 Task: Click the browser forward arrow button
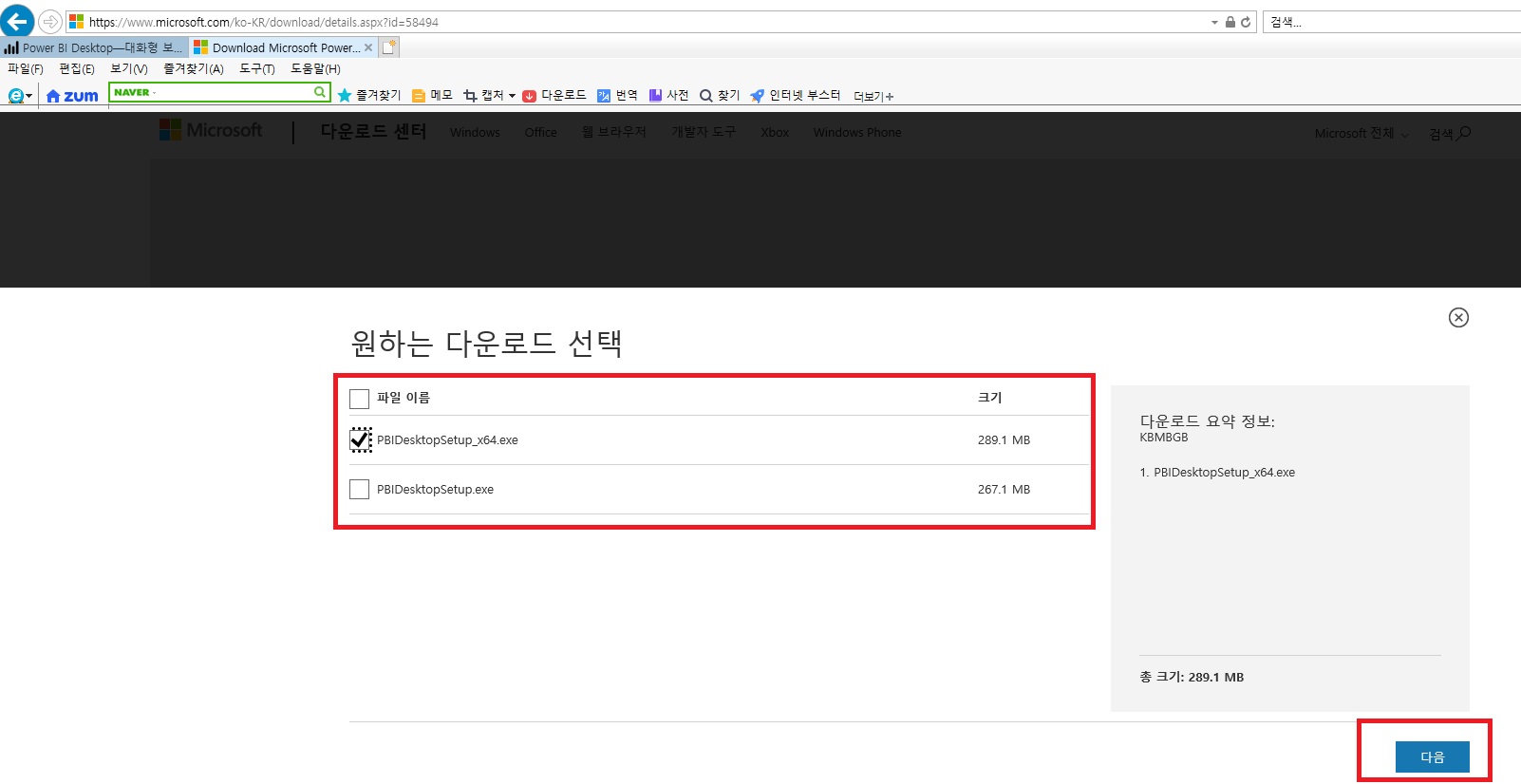49,21
